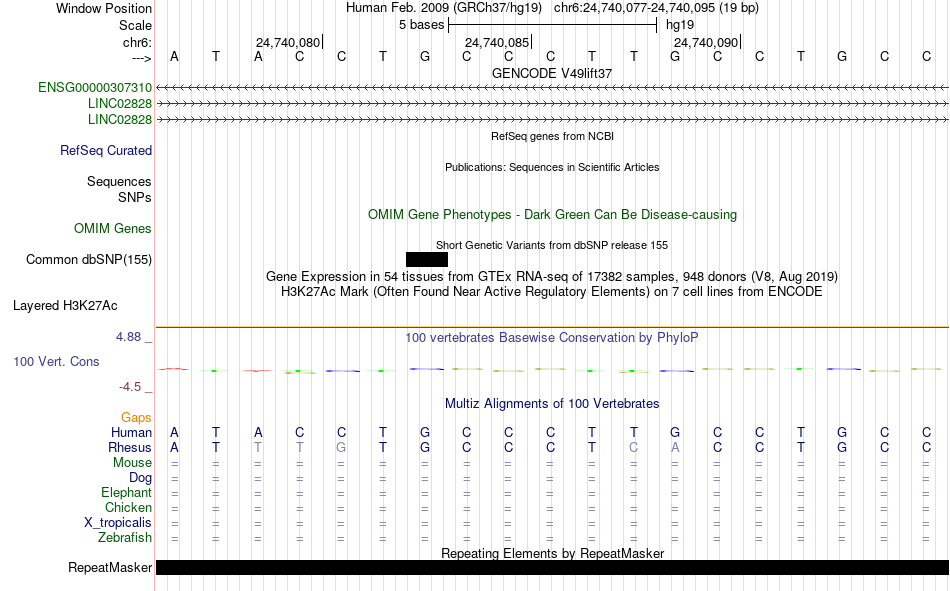This screenshot has height=591, width=950.
Task: Click the 'chr6:' base position label
Action: [x=137, y=42]
